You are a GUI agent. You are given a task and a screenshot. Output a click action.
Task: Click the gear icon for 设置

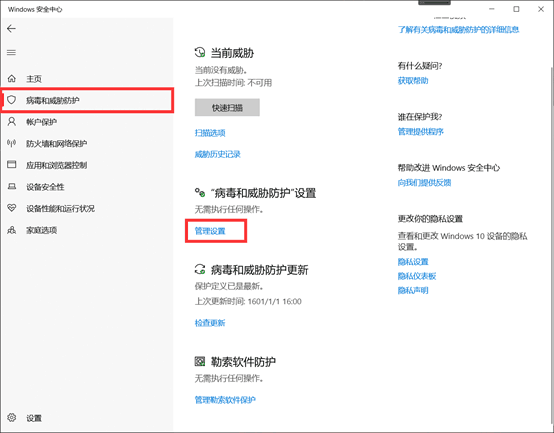[x=12, y=417]
